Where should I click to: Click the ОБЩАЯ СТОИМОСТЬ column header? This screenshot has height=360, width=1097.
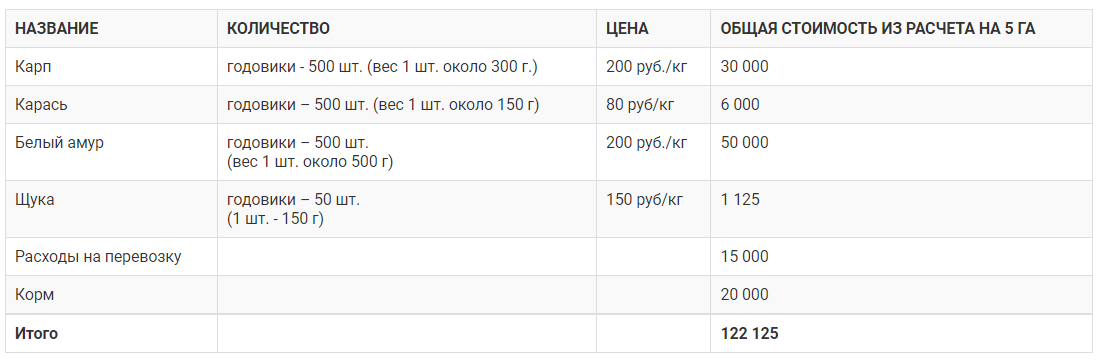coord(878,29)
